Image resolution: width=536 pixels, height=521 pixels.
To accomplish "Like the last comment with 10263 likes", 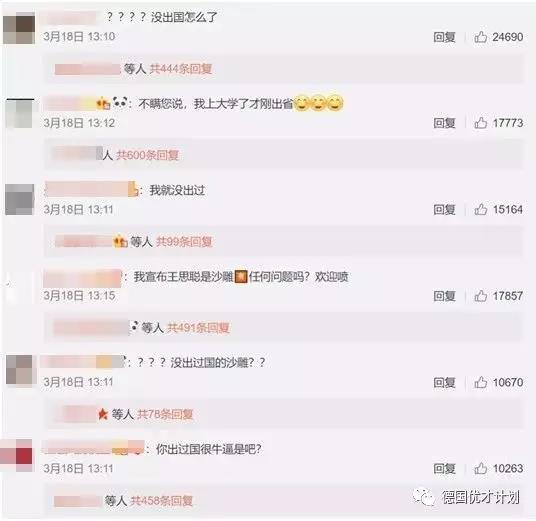I will tap(480, 468).
